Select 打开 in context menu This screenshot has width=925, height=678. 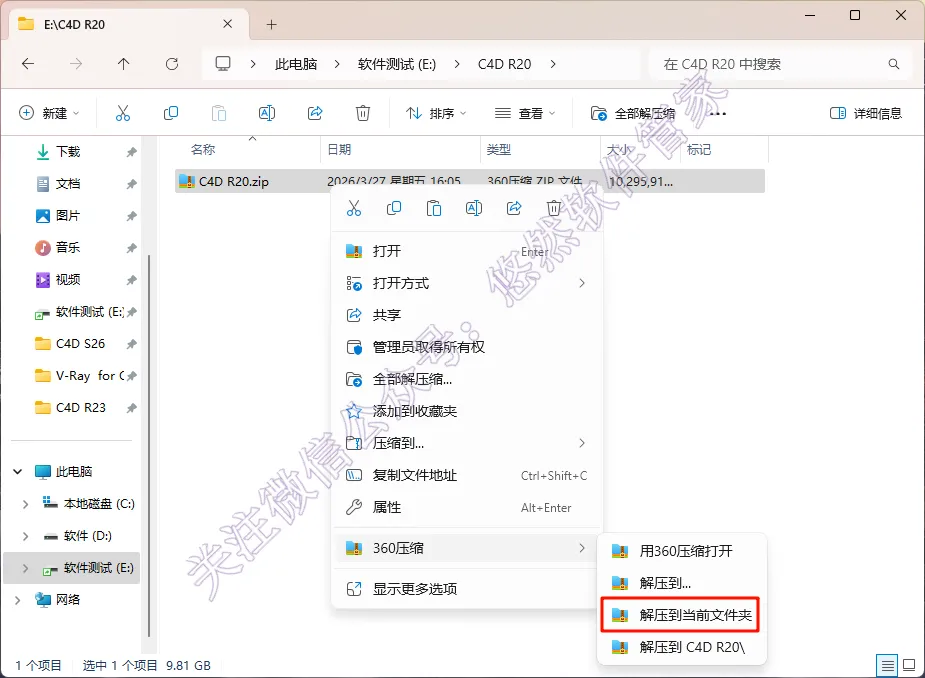467,251
